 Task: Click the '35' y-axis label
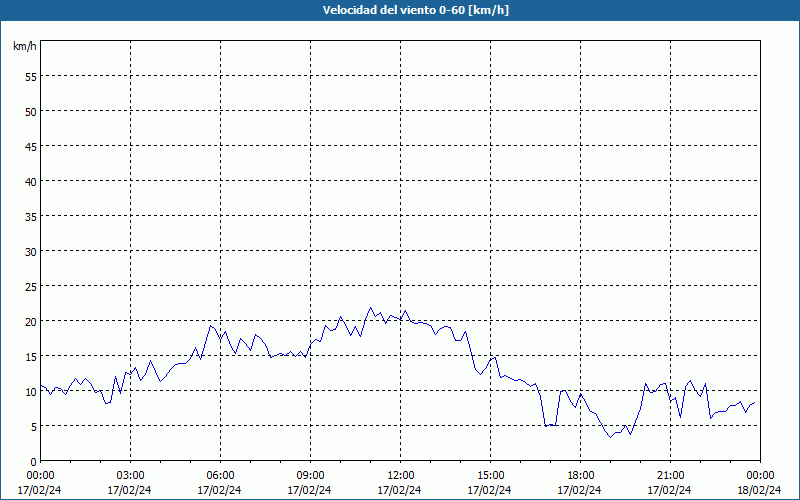point(31,217)
